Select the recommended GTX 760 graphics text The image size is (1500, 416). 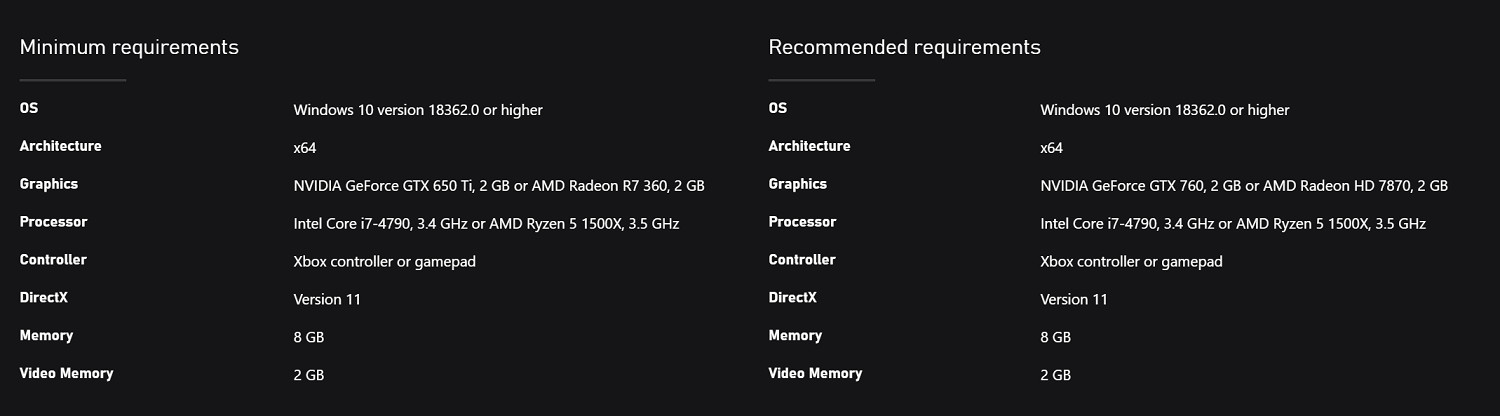pyautogui.click(x=1243, y=185)
